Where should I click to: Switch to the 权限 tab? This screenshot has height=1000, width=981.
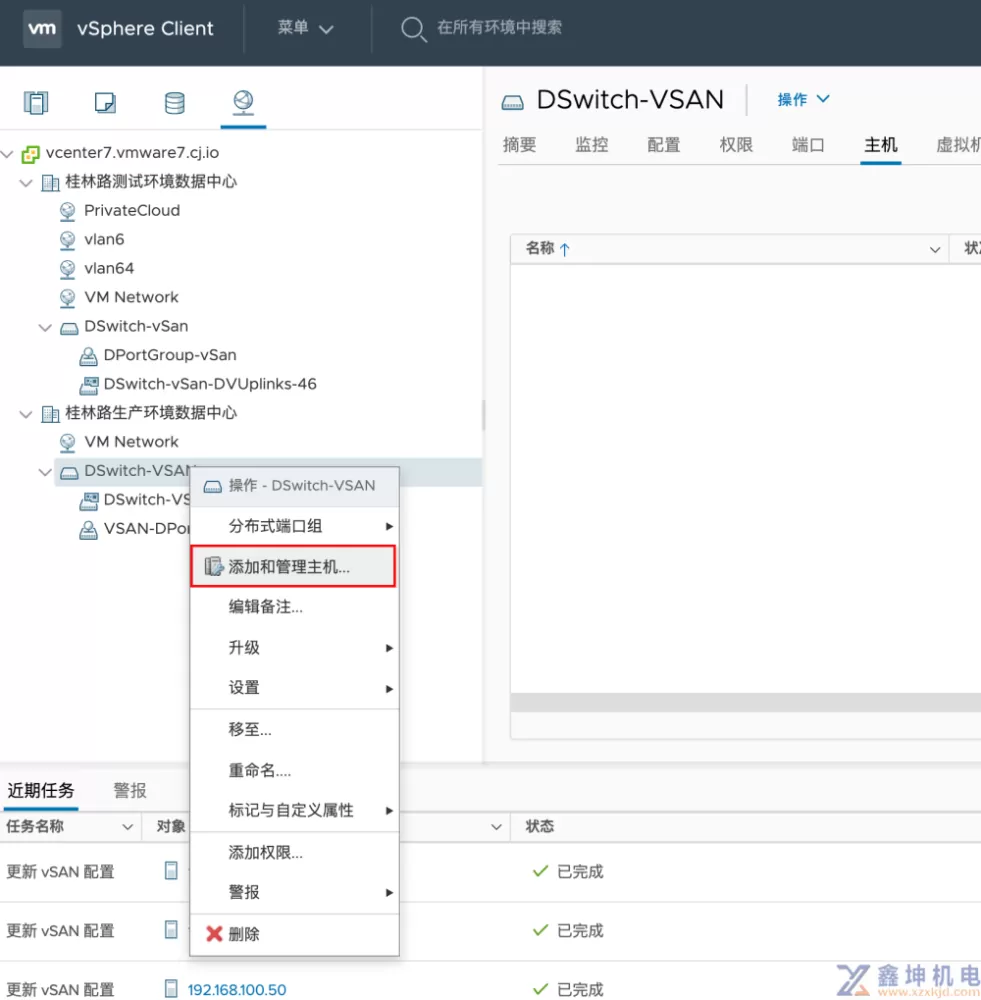pos(736,145)
